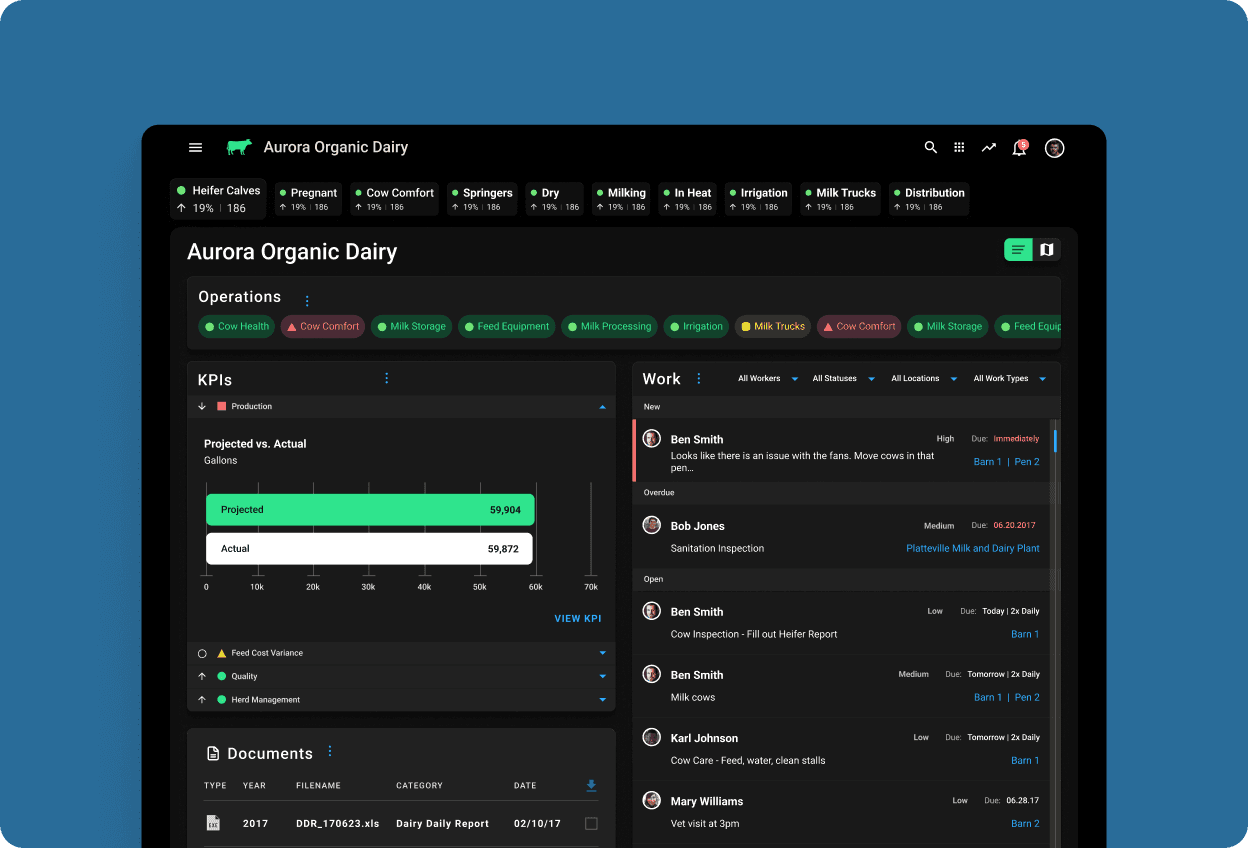
Task: Click Karl Johnson avatar
Action: [x=652, y=737]
